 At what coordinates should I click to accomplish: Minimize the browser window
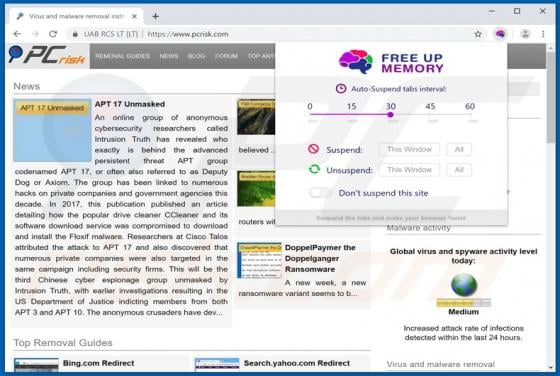pyautogui.click(x=492, y=11)
